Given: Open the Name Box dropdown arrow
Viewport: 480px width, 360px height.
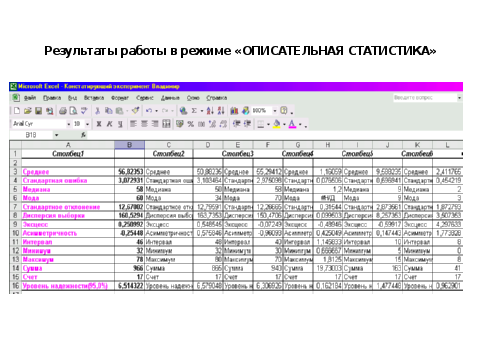Looking at the screenshot, I should click(56, 135).
